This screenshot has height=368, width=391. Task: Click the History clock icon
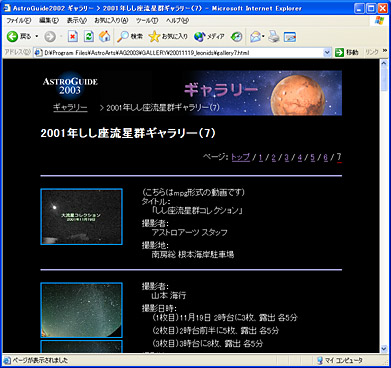(x=236, y=36)
